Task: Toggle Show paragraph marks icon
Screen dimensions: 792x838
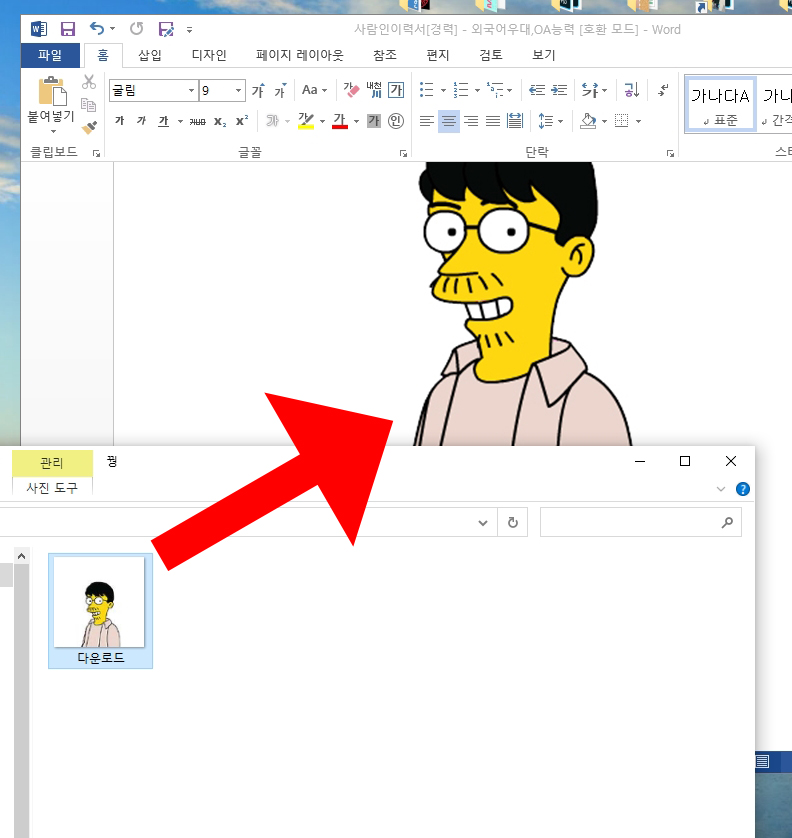Action: [x=663, y=90]
